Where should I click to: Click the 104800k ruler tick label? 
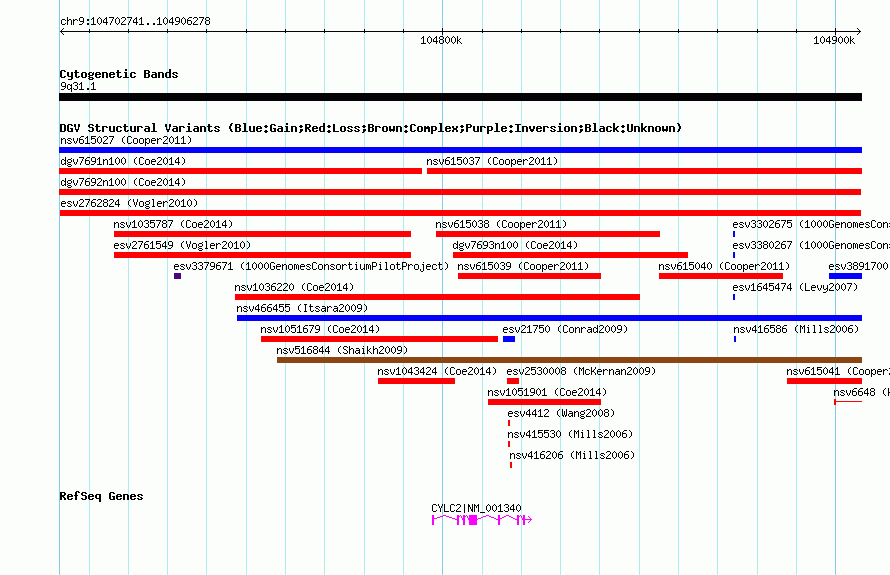441,40
